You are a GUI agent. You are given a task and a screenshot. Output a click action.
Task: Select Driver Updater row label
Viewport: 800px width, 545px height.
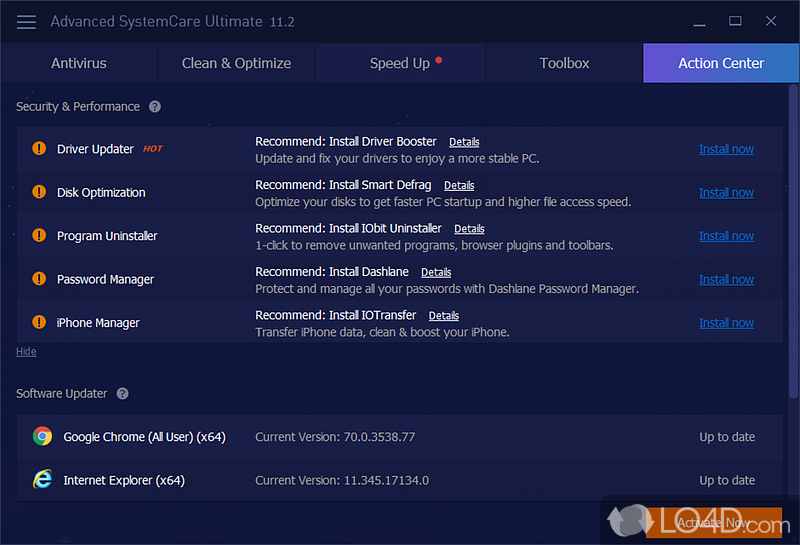(95, 149)
